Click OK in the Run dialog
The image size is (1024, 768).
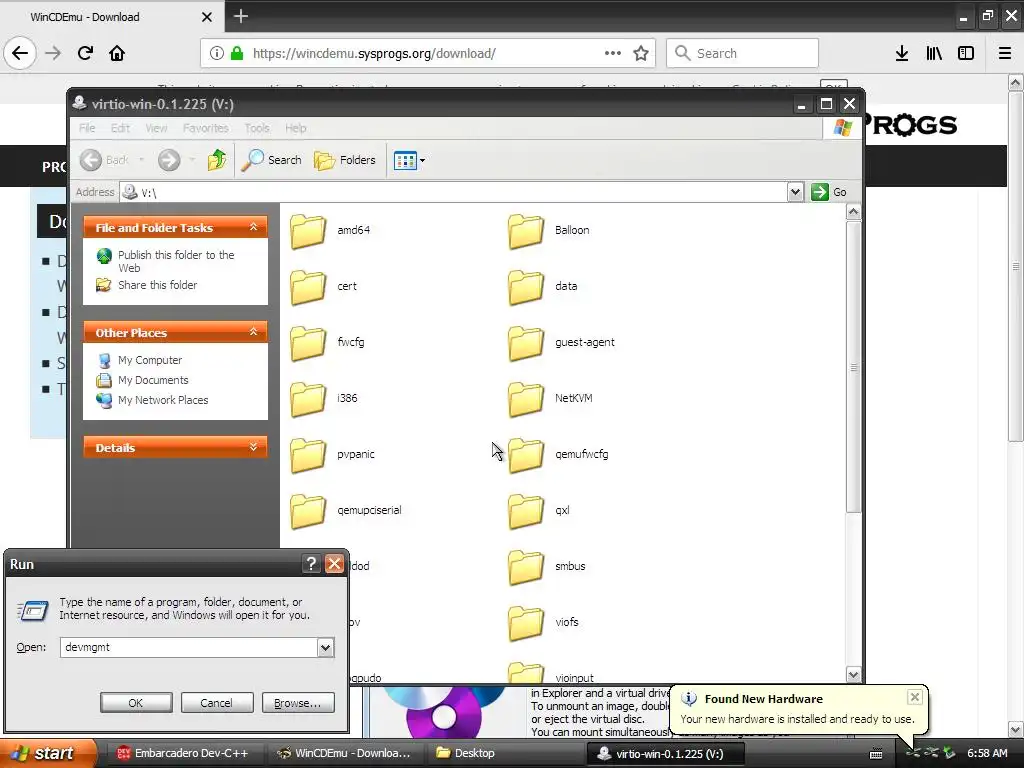(x=136, y=703)
